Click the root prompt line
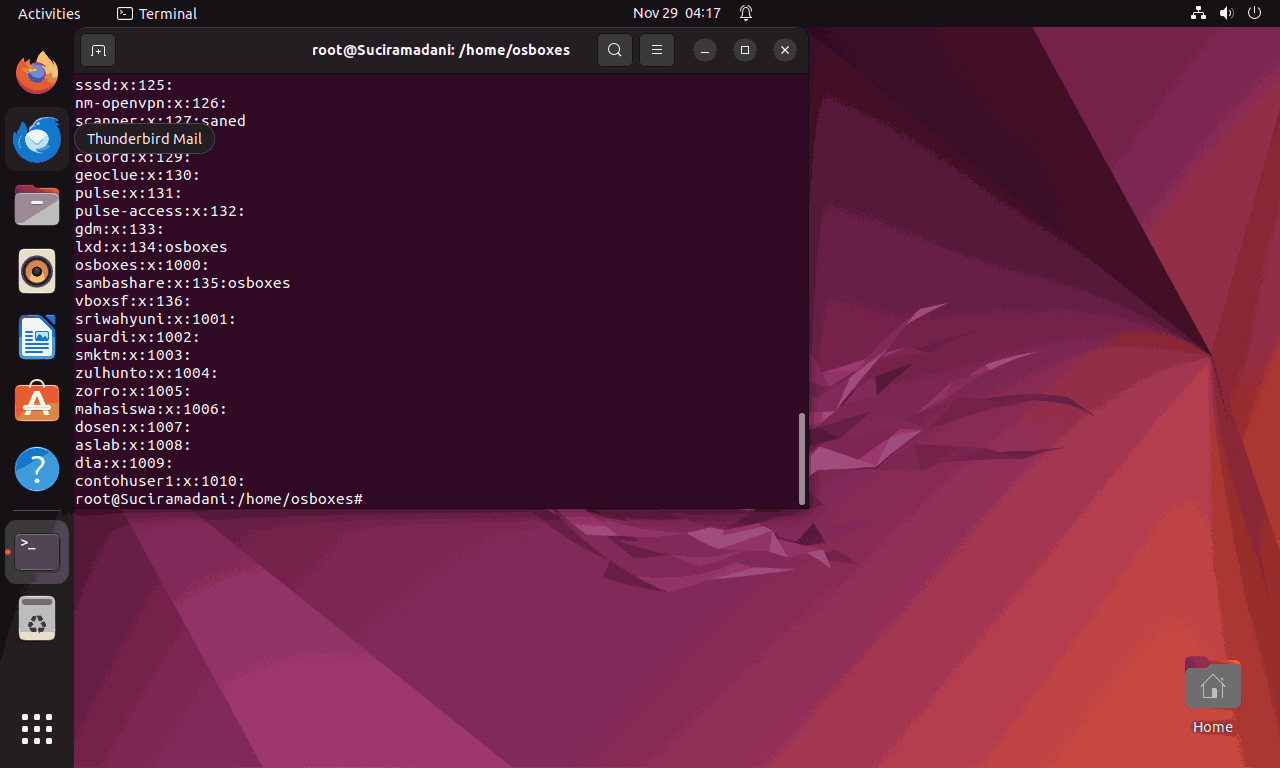1280x768 pixels. (219, 499)
